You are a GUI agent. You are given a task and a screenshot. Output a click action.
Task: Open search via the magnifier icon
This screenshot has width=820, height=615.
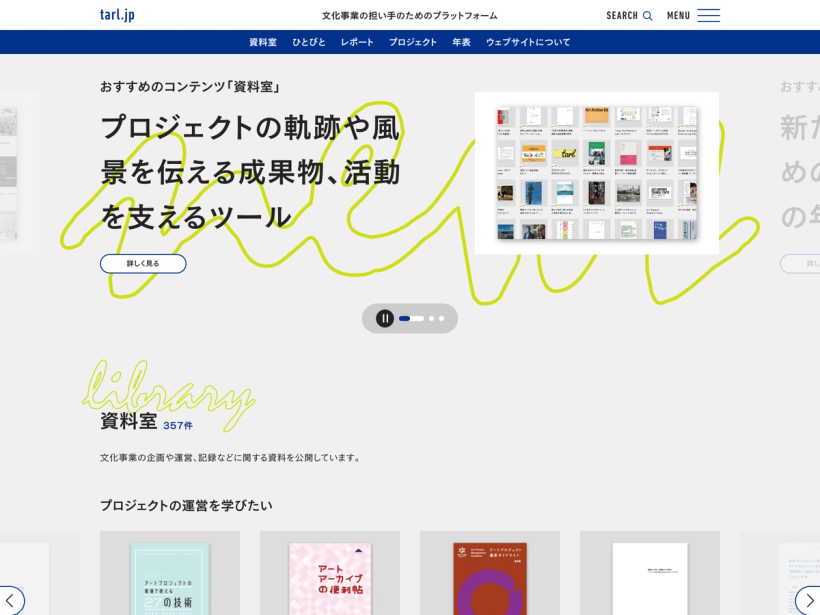[647, 16]
